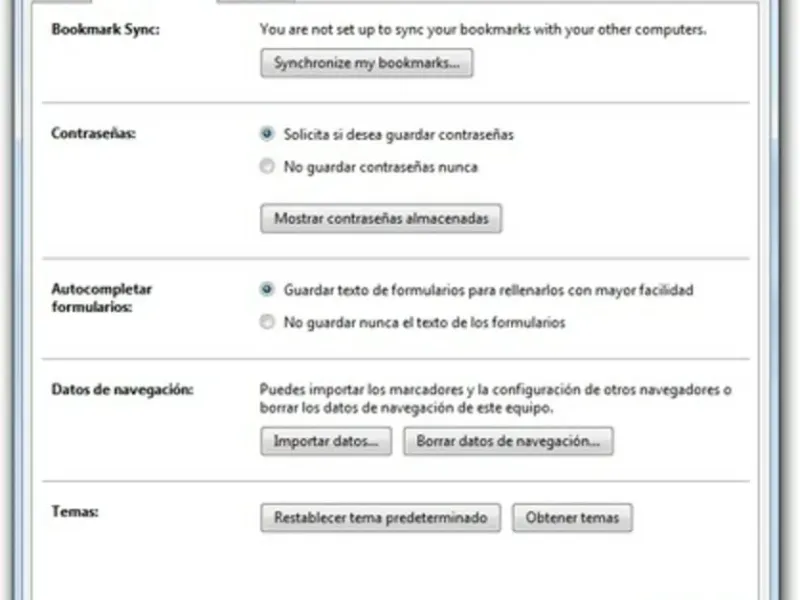The image size is (800, 600).
Task: Open 'Mostrar contraseñas almacenadas' stored passwords
Action: coord(381,219)
